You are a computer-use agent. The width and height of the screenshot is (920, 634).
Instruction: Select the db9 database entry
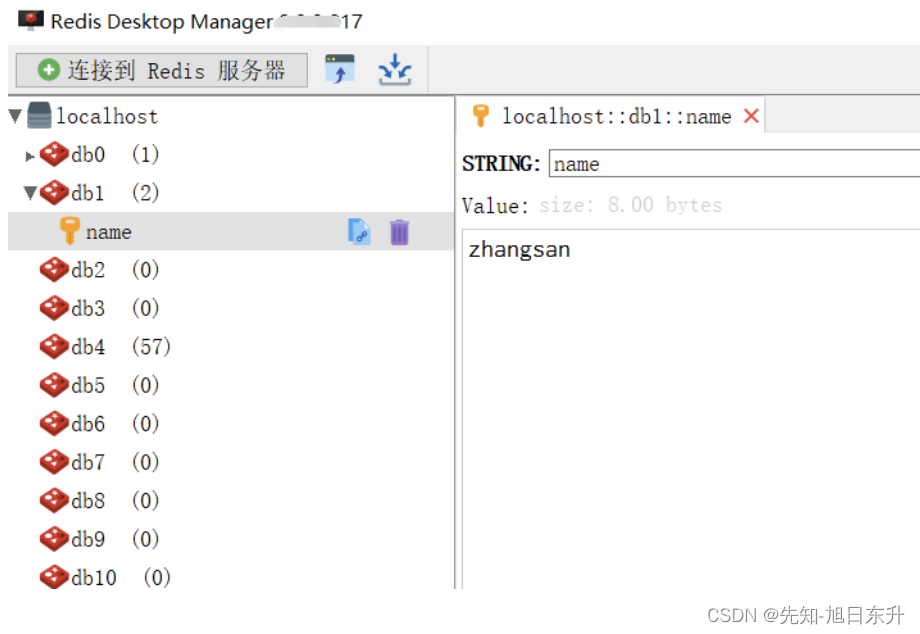[x=88, y=539]
